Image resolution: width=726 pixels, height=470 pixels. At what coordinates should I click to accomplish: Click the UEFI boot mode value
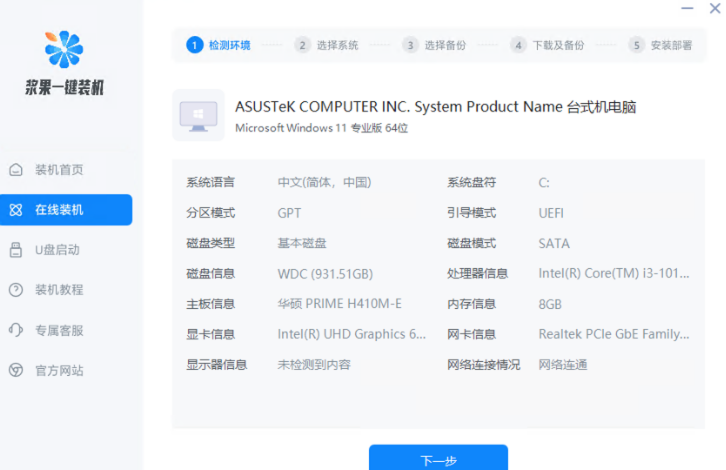[551, 213]
